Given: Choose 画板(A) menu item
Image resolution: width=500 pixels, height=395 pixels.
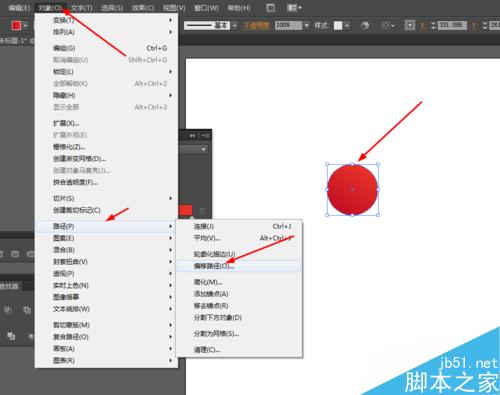Looking at the screenshot, I should pyautogui.click(x=106, y=349).
